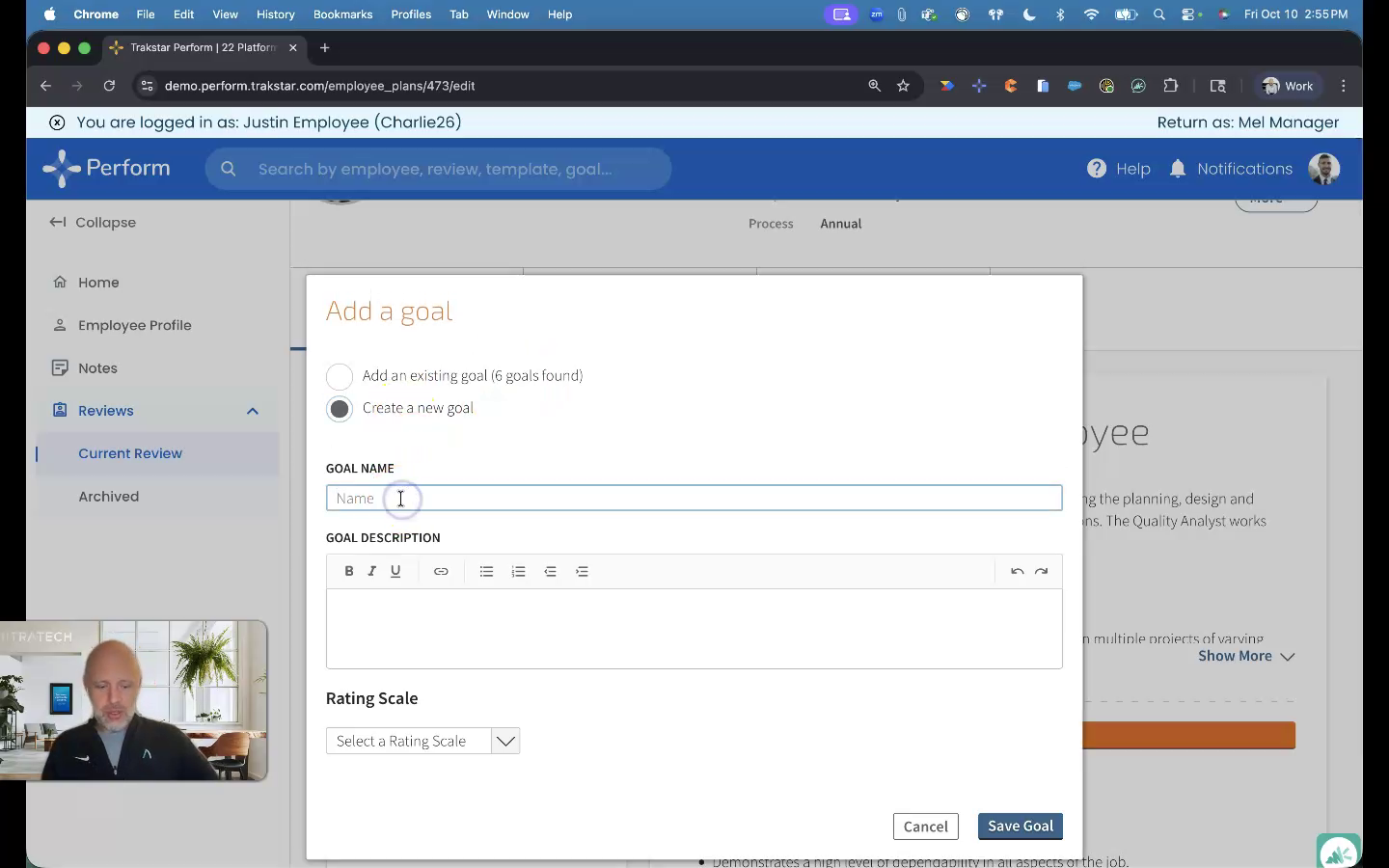Toggle italic formatting in goal description
This screenshot has height=868, width=1389.
click(371, 571)
